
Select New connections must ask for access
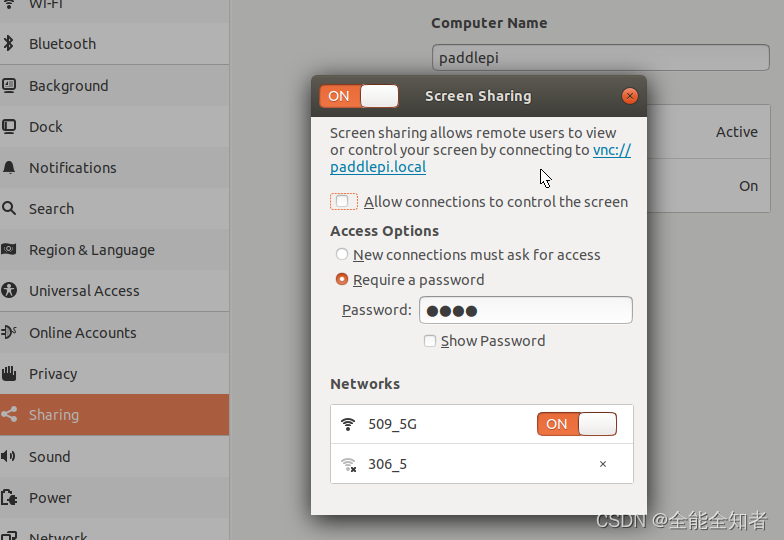click(342, 254)
